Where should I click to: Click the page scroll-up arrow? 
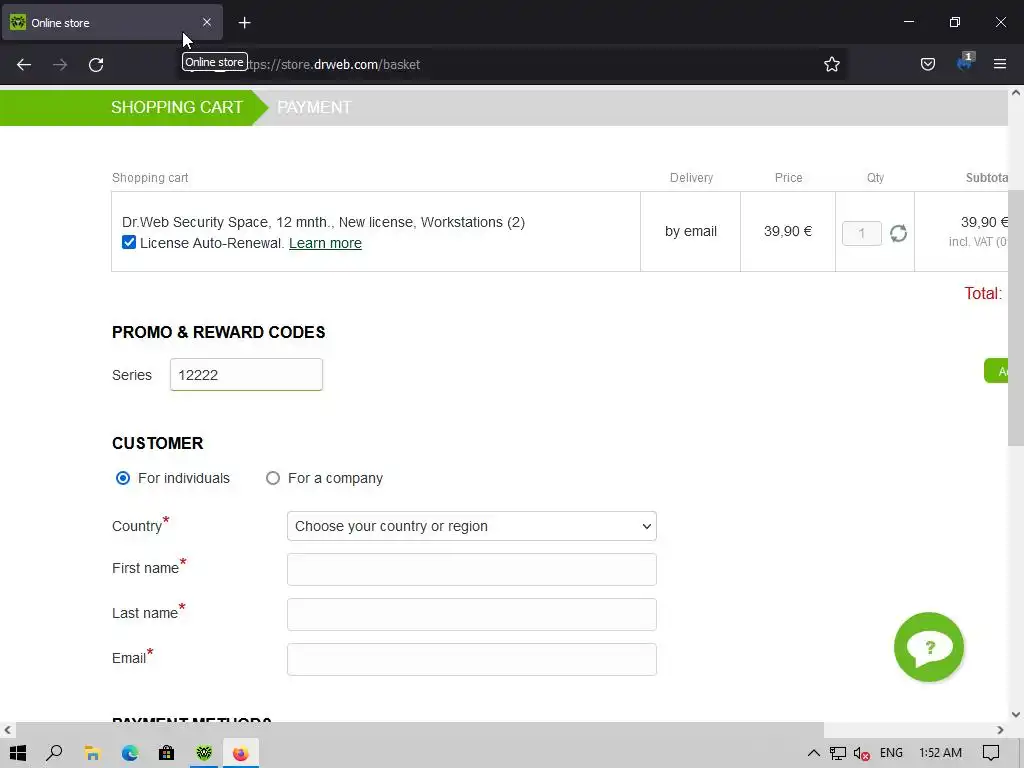point(1016,93)
